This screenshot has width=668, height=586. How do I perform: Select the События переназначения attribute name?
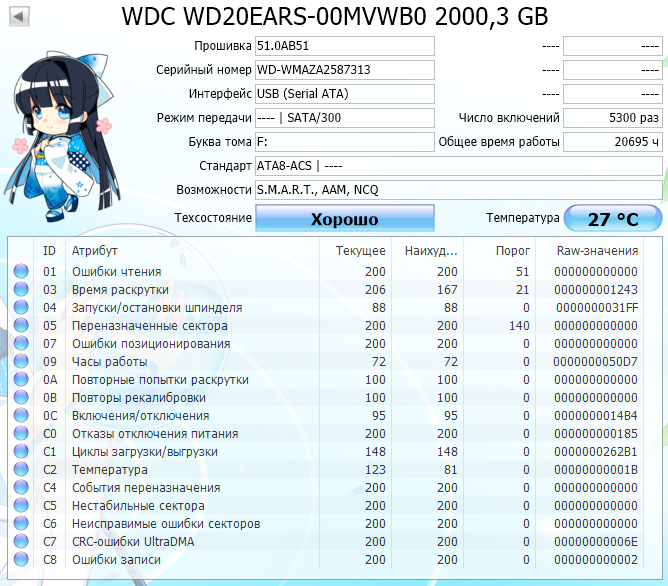[x=146, y=488]
